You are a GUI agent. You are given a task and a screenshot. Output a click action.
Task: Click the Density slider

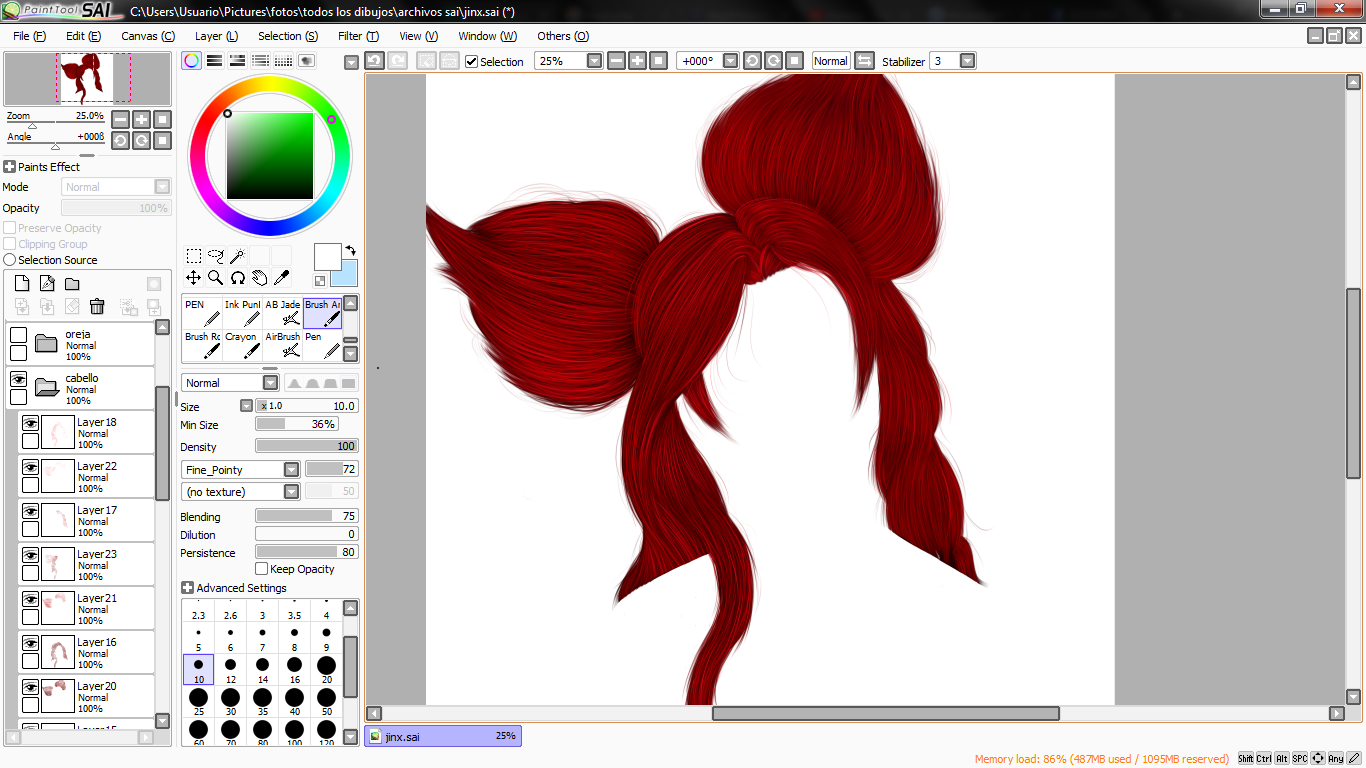(x=307, y=446)
